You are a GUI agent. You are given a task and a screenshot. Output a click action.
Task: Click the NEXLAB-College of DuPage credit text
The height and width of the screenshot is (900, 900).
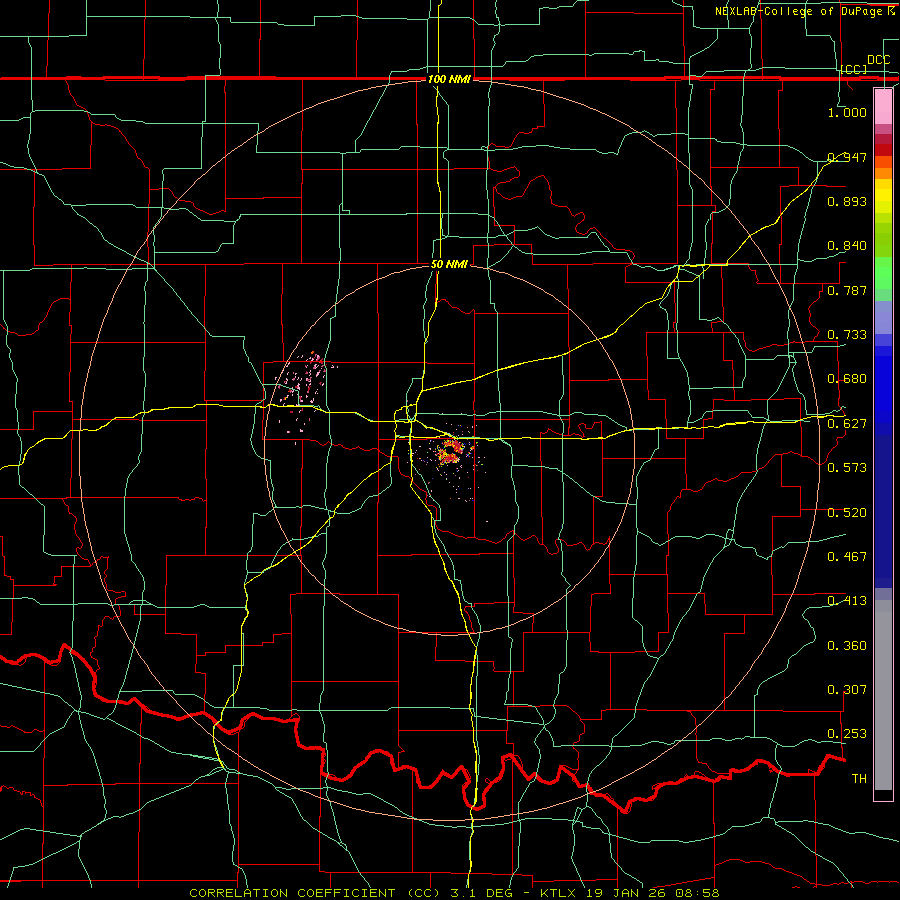(x=805, y=11)
